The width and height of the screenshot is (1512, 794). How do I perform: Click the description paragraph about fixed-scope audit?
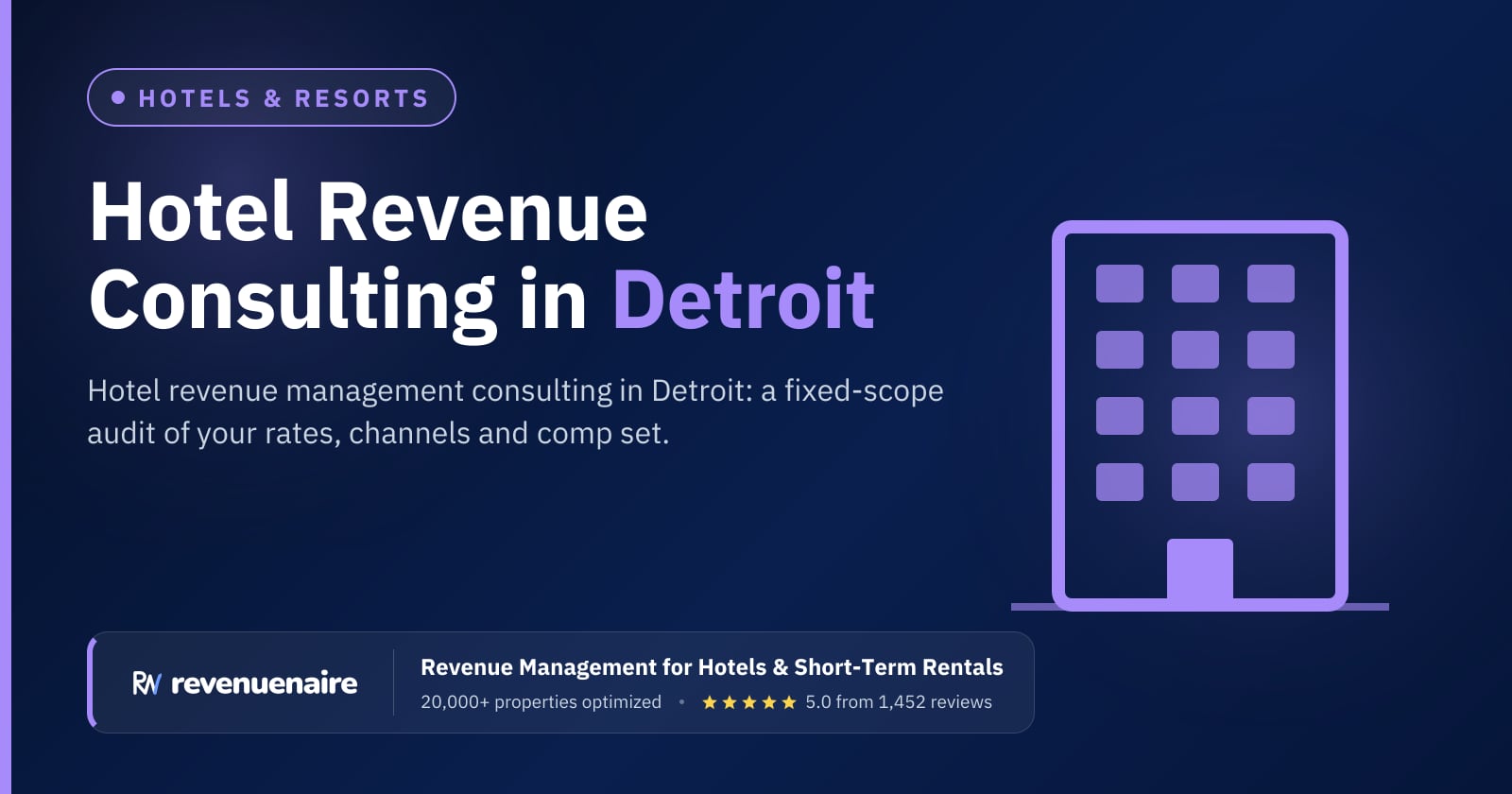click(x=515, y=411)
